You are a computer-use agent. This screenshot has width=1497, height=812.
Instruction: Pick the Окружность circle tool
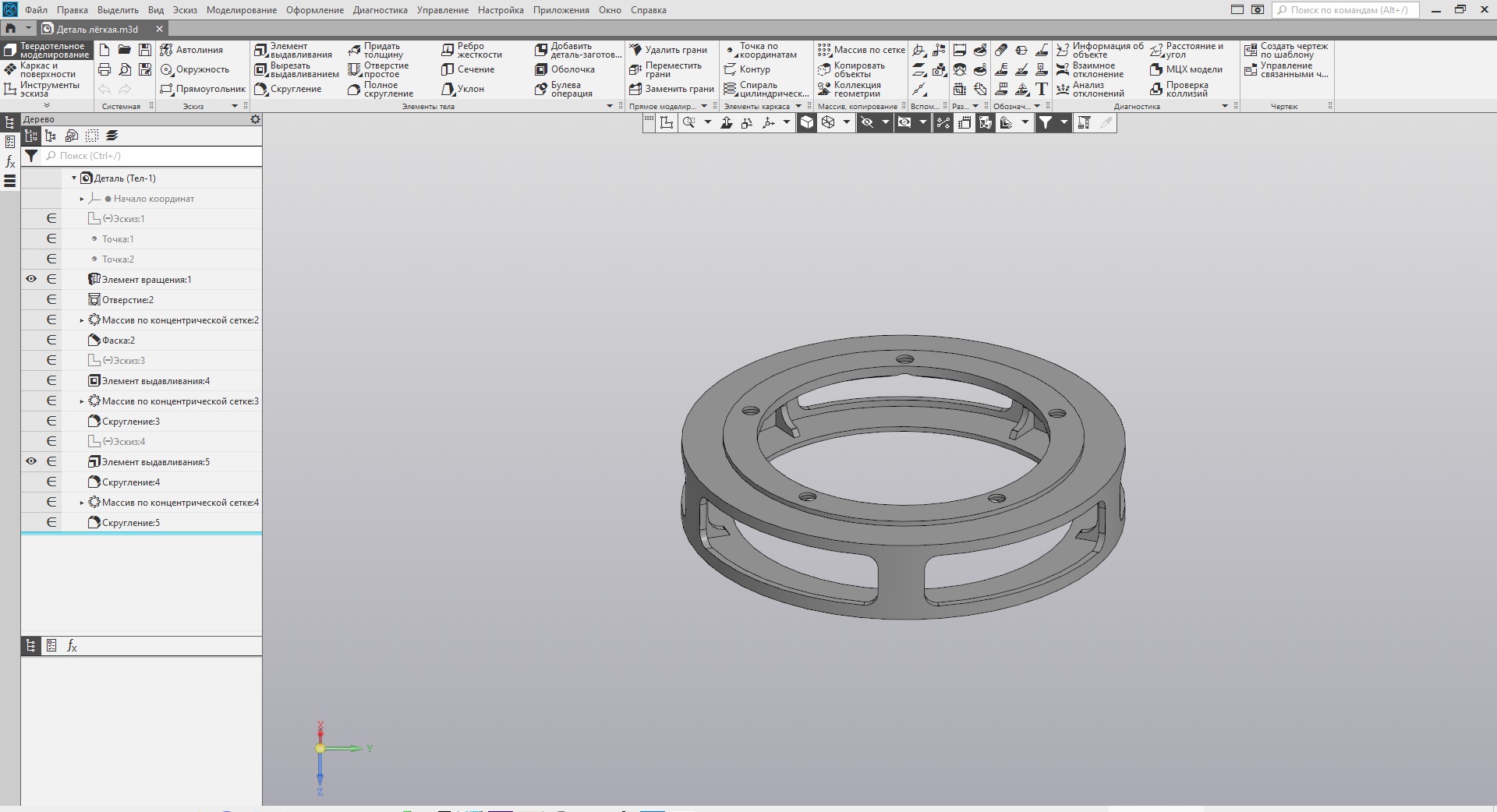tap(195, 69)
